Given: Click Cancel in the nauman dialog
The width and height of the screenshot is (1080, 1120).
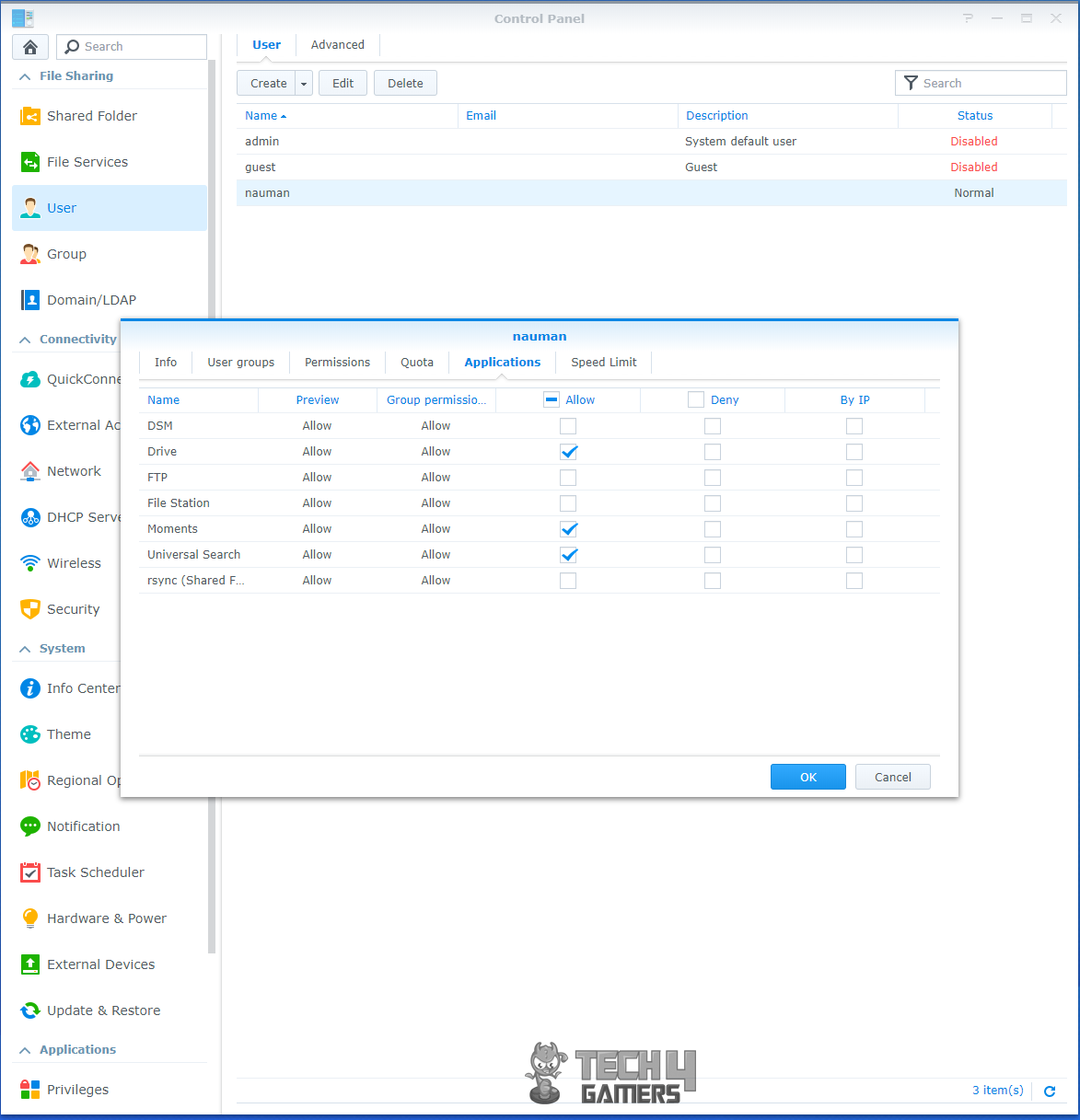Looking at the screenshot, I should [893, 778].
